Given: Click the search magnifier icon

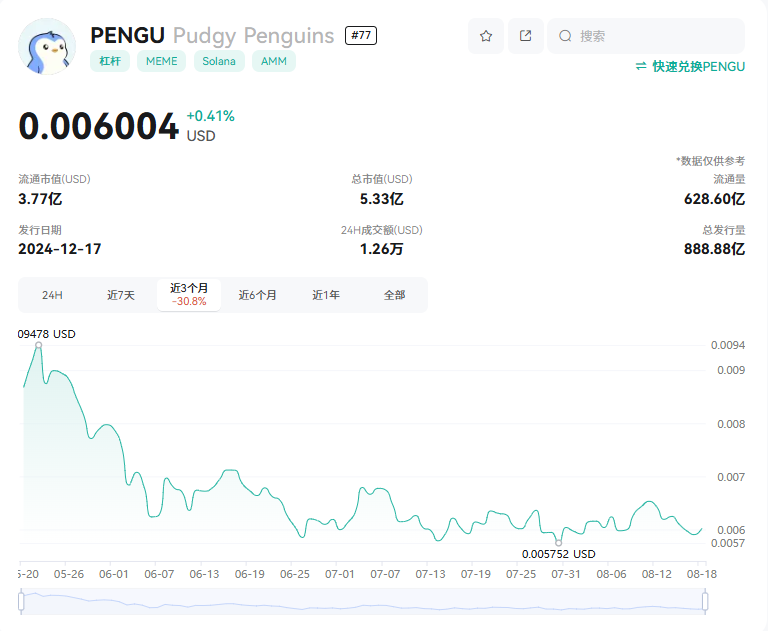Looking at the screenshot, I should 565,36.
